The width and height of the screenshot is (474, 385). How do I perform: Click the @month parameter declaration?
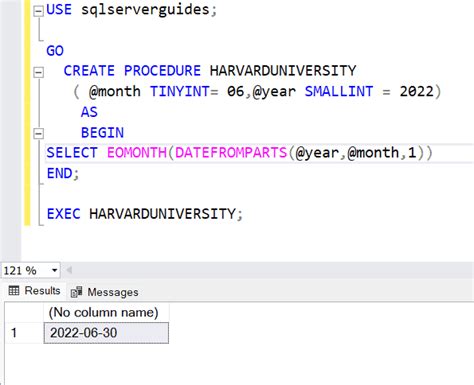[x=115, y=91]
